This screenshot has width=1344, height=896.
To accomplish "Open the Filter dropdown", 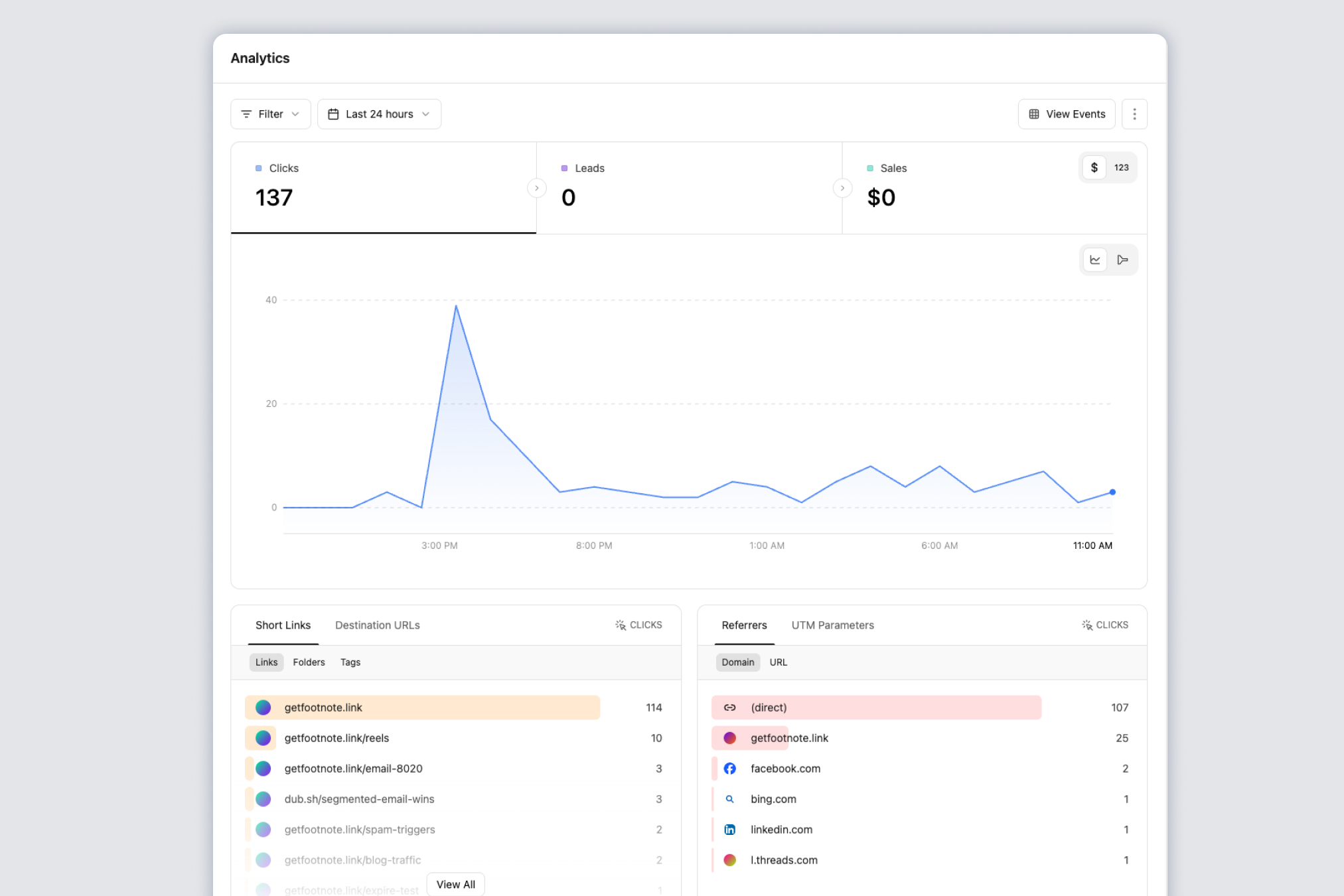I will pyautogui.click(x=270, y=114).
